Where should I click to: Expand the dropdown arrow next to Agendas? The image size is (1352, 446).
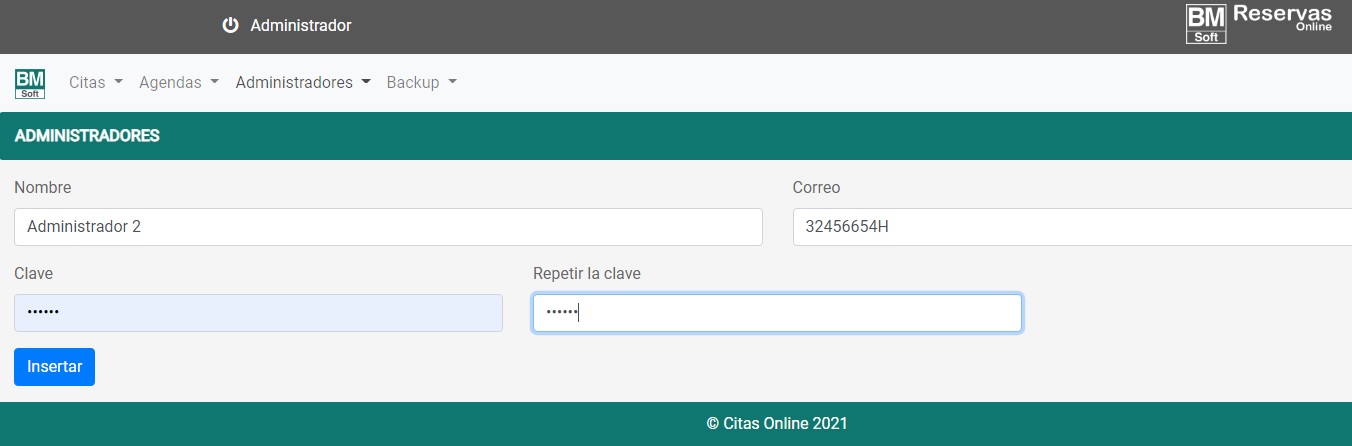(x=214, y=83)
